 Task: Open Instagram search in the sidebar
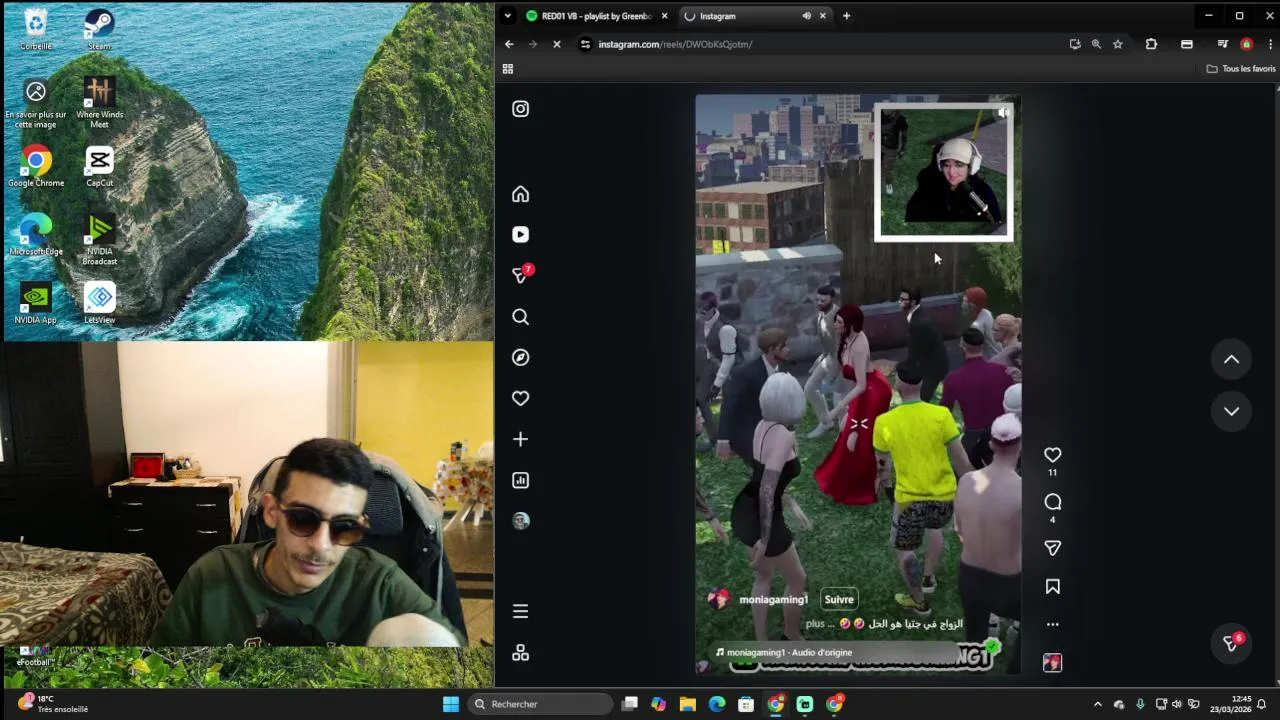tap(520, 317)
